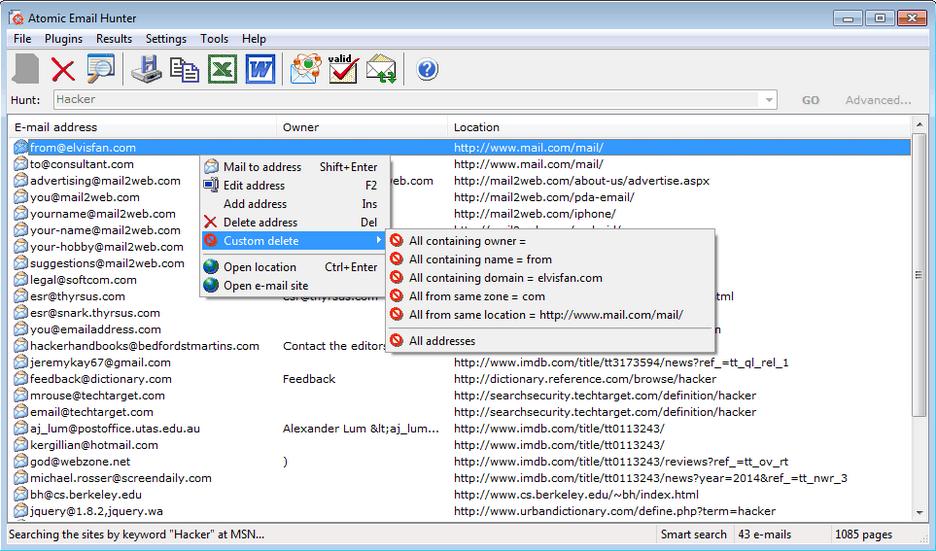Click envelope icon beside to@consultant.com
Image resolution: width=936 pixels, height=551 pixels.
click(21, 164)
